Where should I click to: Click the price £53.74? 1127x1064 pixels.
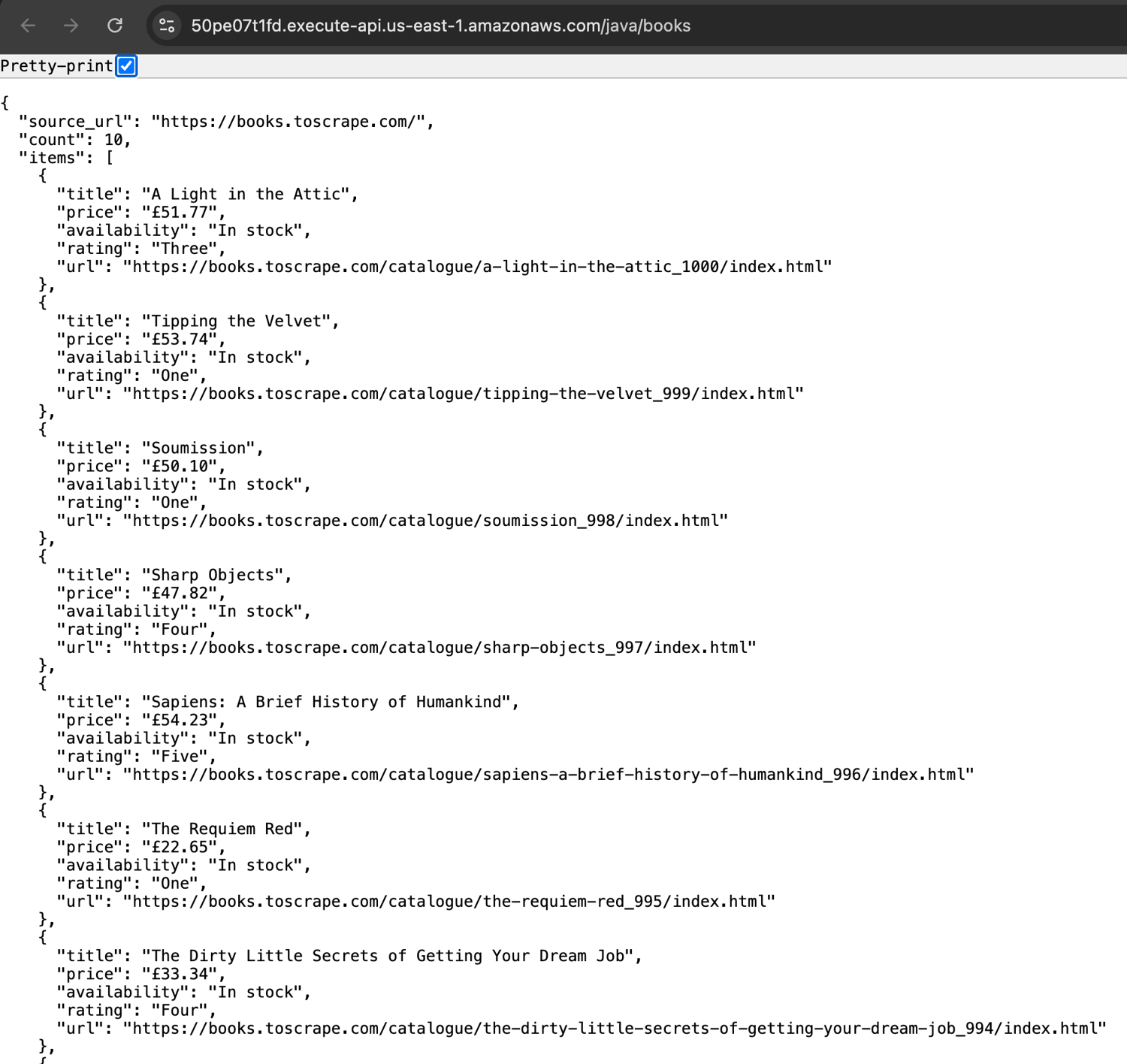[x=180, y=340]
